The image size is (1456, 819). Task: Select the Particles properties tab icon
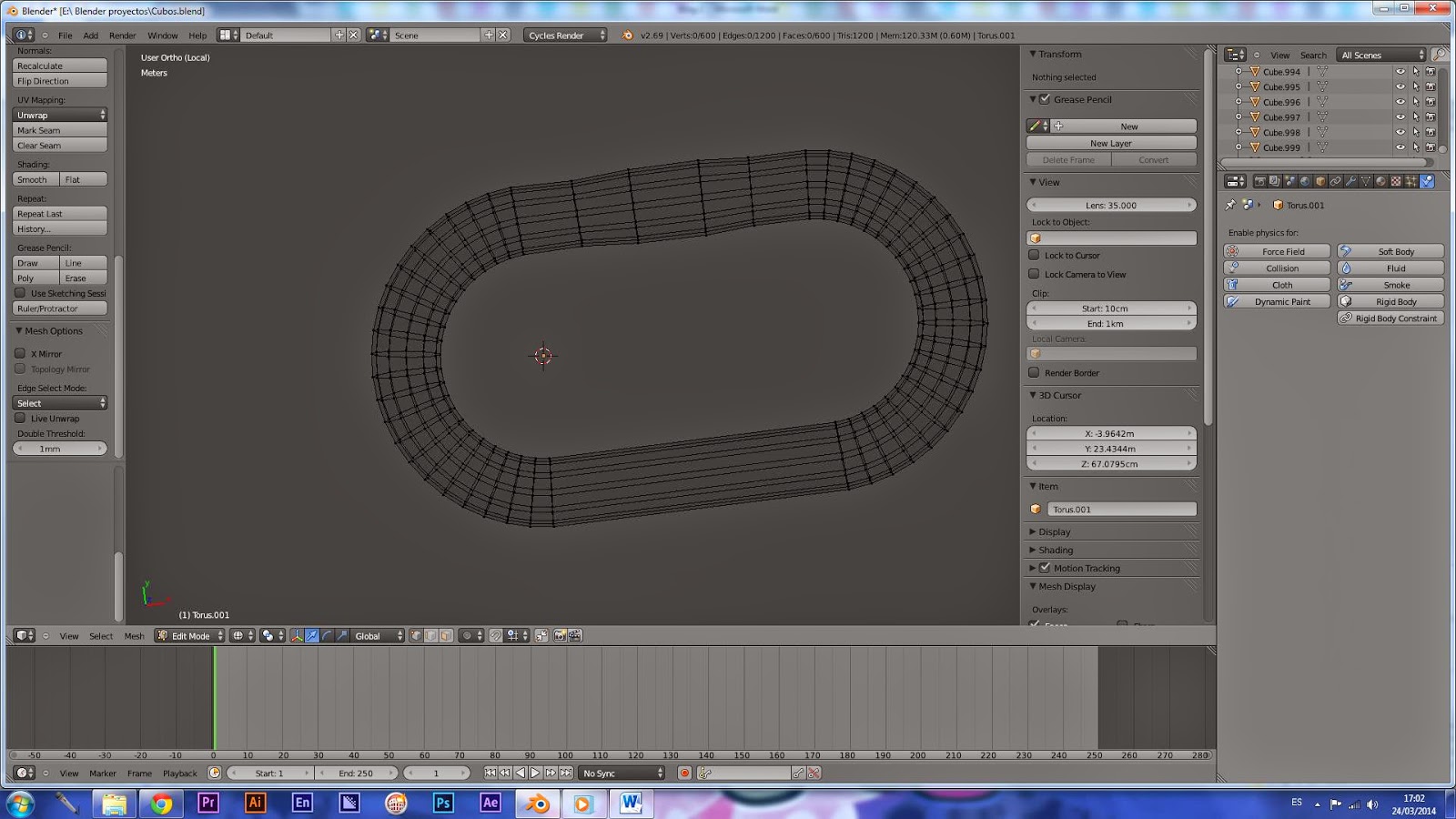[1411, 181]
